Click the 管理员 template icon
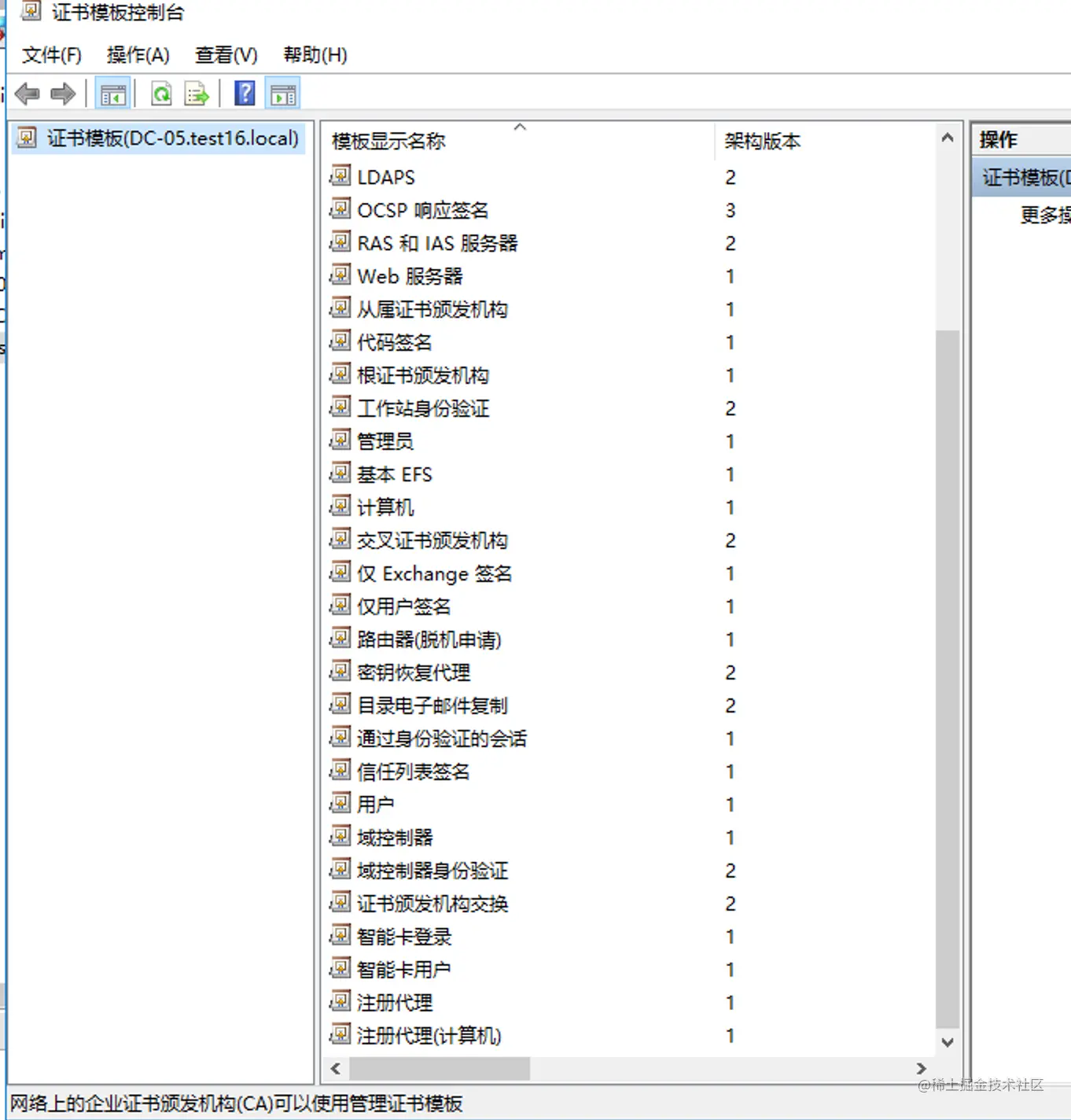Image resolution: width=1071 pixels, height=1120 pixels. pyautogui.click(x=340, y=440)
